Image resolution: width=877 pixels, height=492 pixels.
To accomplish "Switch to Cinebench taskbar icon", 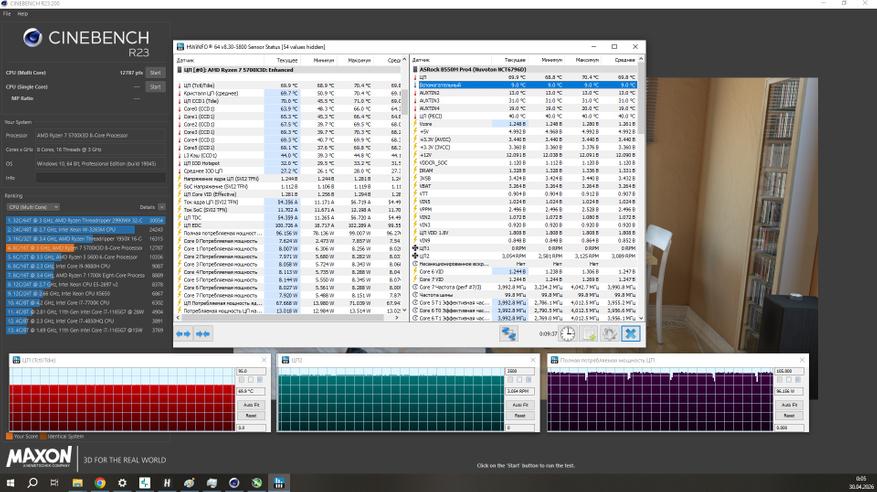I will [x=234, y=482].
